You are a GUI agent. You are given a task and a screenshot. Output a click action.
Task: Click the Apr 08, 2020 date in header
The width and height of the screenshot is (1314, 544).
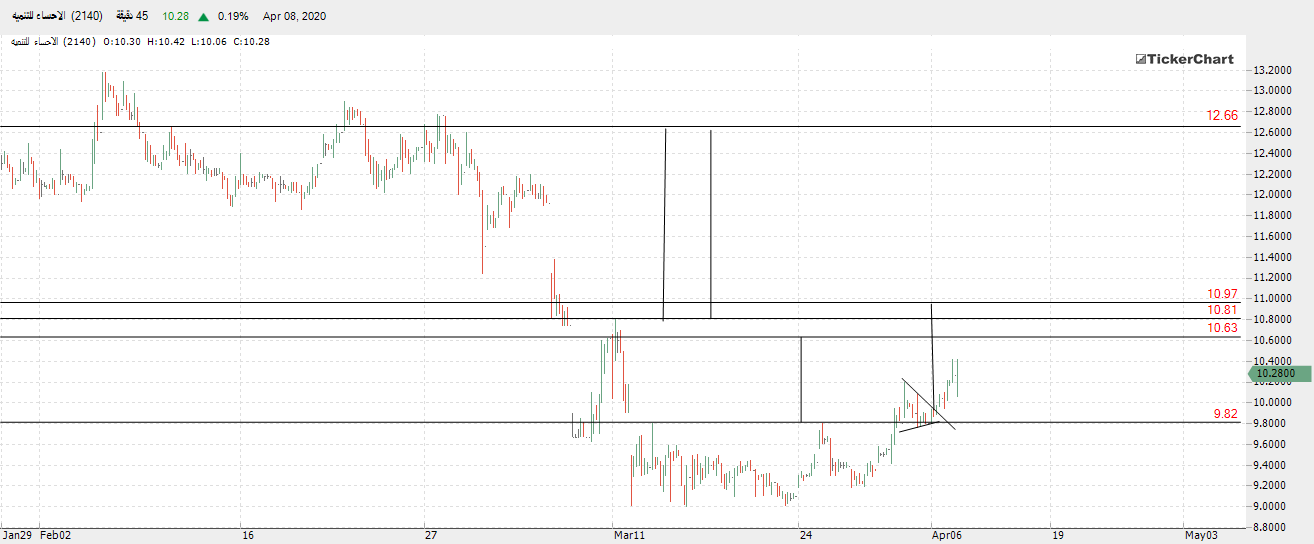pyautogui.click(x=294, y=17)
